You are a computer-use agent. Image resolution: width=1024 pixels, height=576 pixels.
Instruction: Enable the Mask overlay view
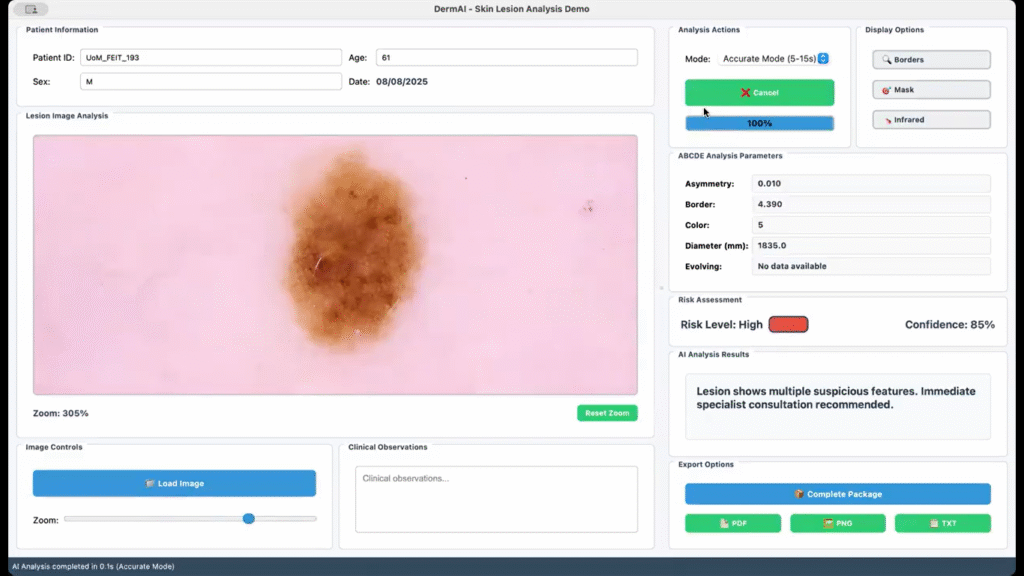930,90
